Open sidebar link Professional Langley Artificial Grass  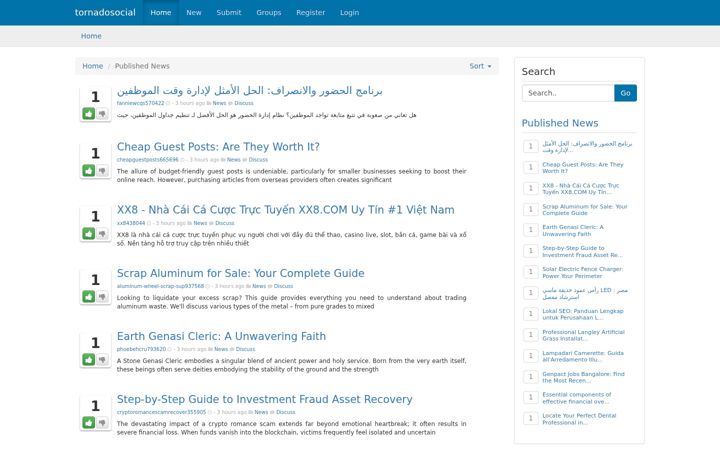tap(583, 335)
